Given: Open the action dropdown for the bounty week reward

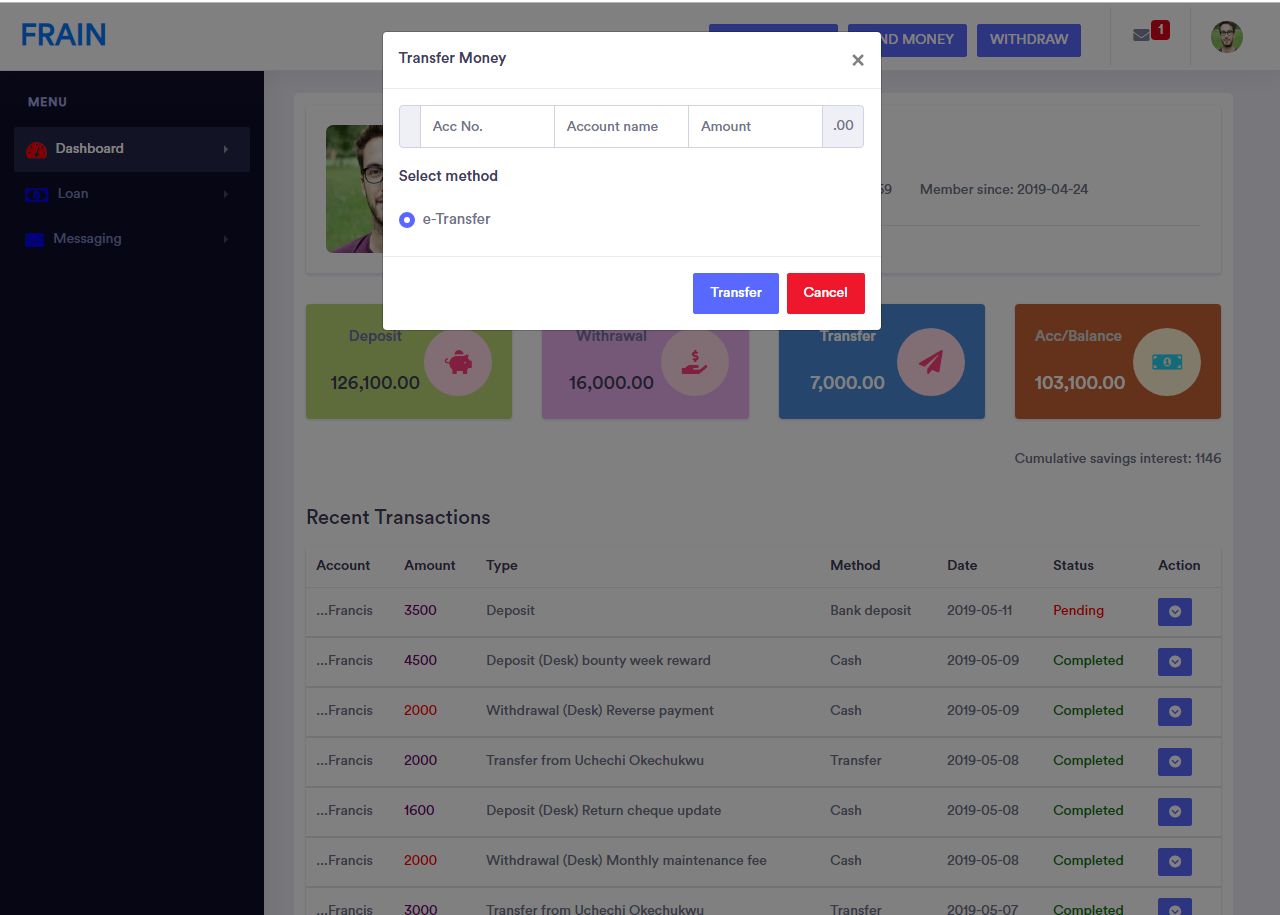Looking at the screenshot, I should 1174,661.
